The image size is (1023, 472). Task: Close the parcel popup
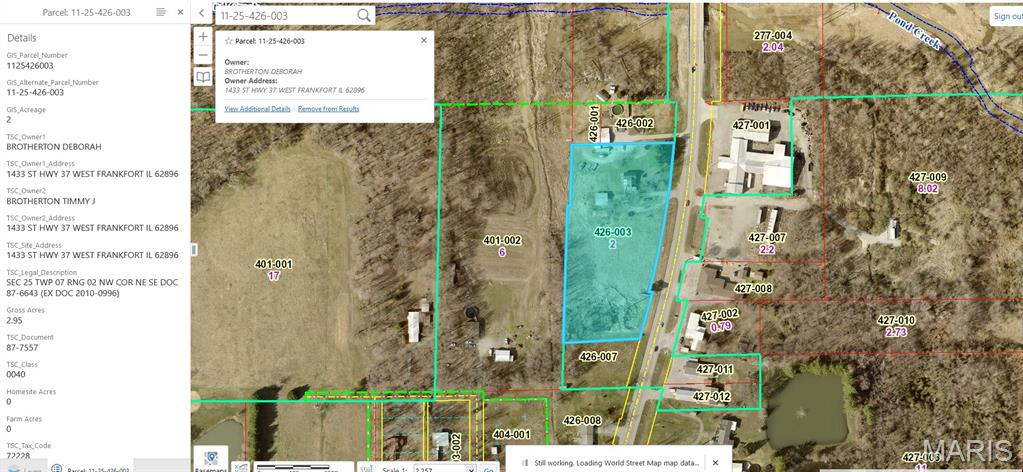[x=423, y=41]
